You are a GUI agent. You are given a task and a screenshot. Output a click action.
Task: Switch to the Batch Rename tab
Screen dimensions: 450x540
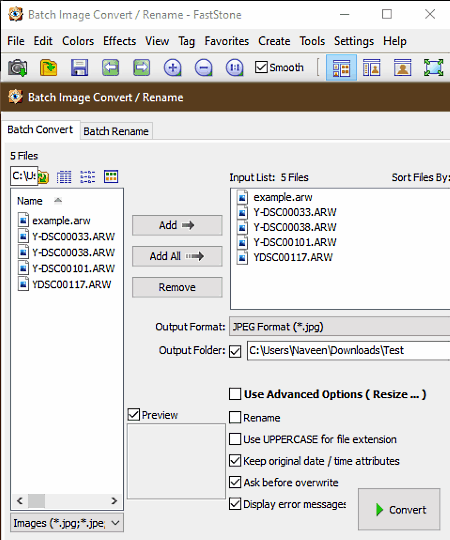116,131
